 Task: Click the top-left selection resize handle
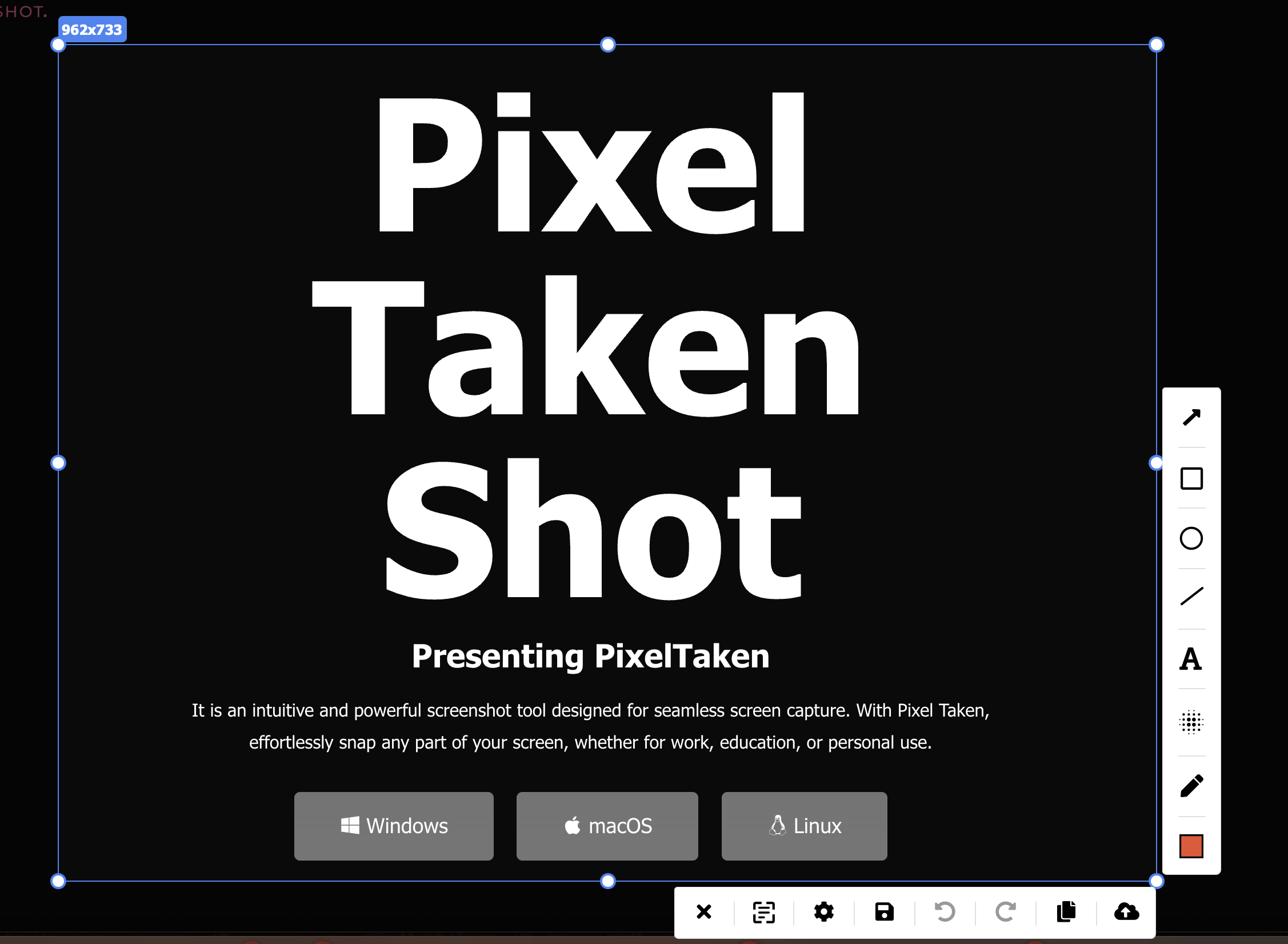[x=58, y=45]
